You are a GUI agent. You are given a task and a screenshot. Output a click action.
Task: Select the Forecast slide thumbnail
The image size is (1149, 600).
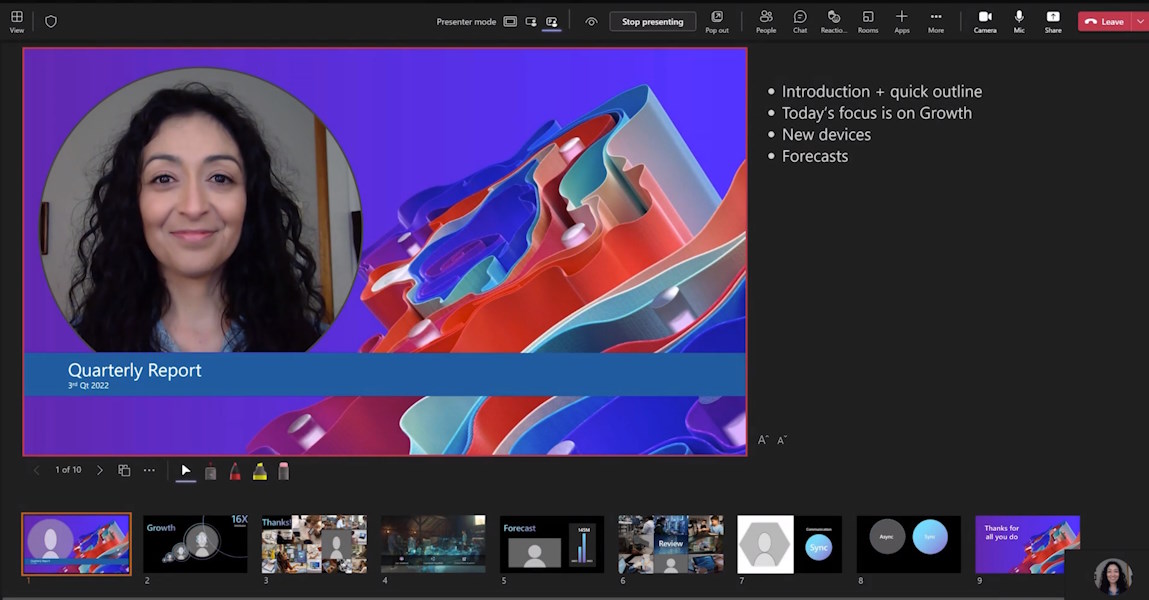[x=551, y=543]
